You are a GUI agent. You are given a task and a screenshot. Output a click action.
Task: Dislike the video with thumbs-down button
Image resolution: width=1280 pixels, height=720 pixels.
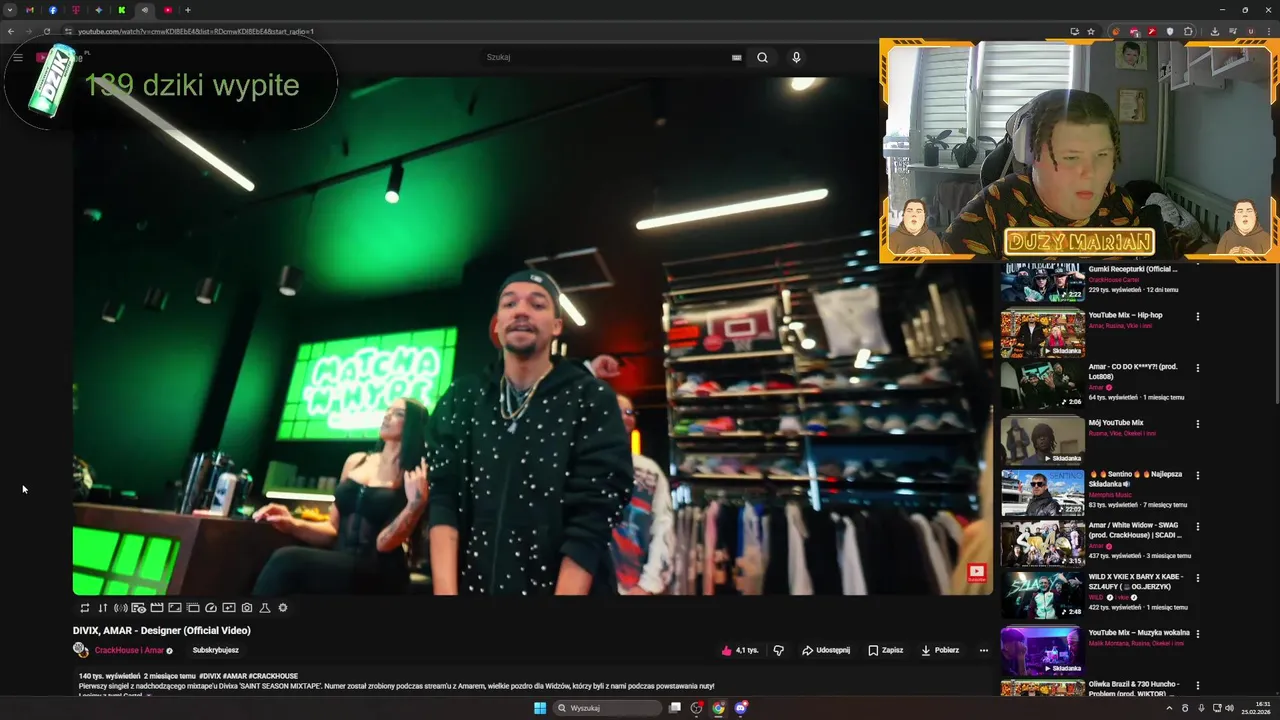[778, 650]
